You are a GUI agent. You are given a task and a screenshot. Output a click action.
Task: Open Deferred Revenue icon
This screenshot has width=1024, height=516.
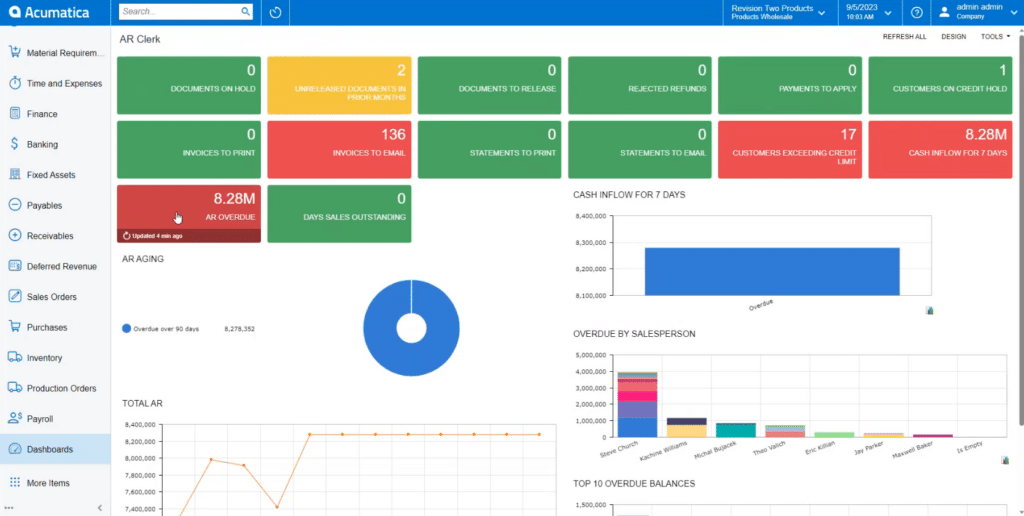pos(15,266)
